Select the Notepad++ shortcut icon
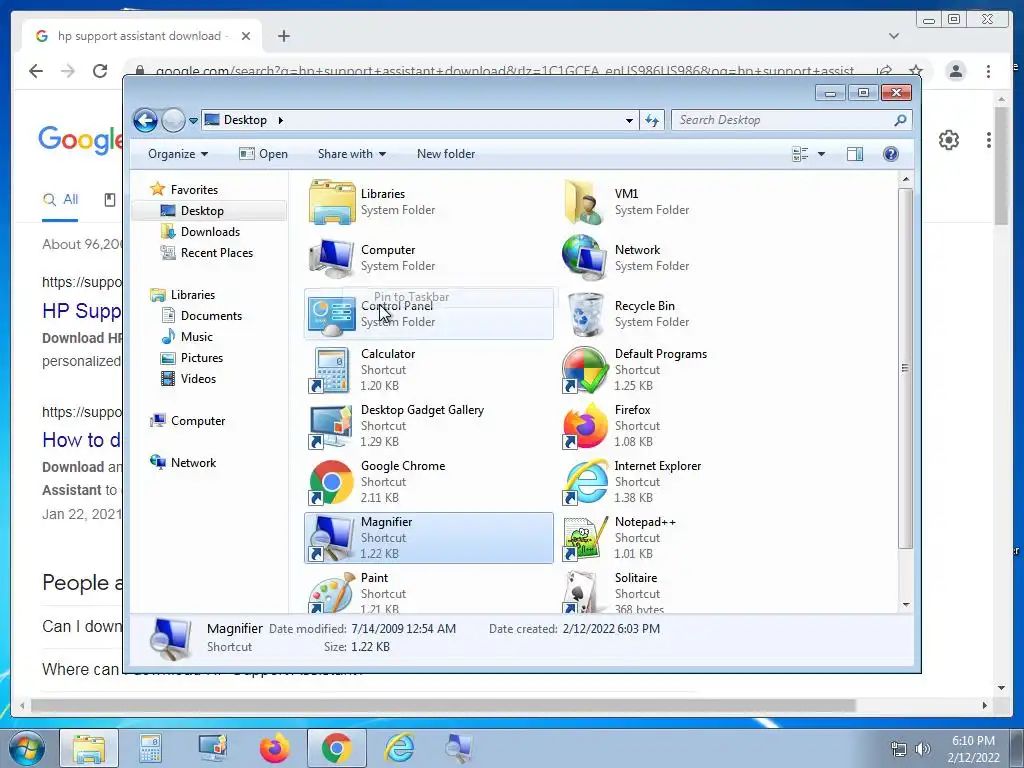Viewport: 1024px width, 768px height. point(584,539)
